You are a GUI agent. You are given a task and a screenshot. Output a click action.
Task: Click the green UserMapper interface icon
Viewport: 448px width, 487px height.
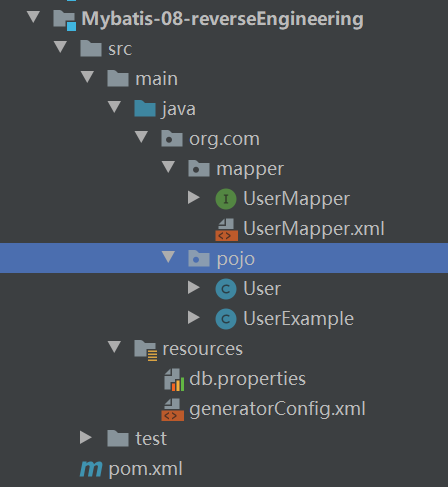[x=226, y=199]
